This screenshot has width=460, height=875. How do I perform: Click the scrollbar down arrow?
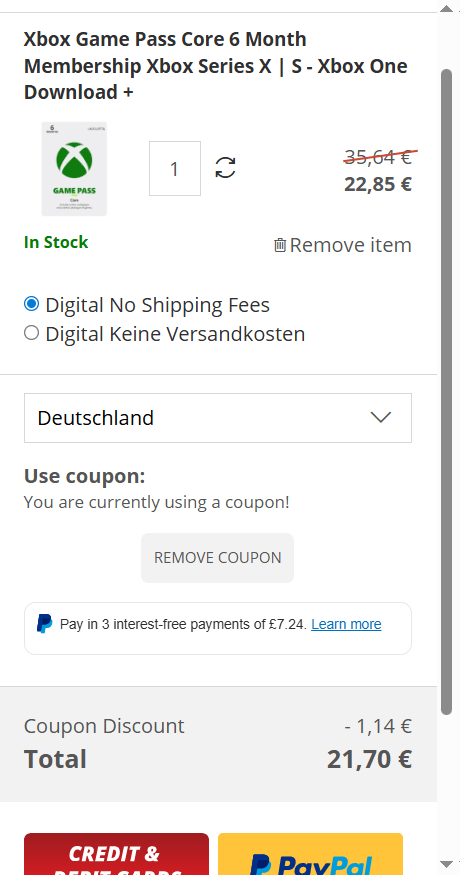tap(446, 864)
